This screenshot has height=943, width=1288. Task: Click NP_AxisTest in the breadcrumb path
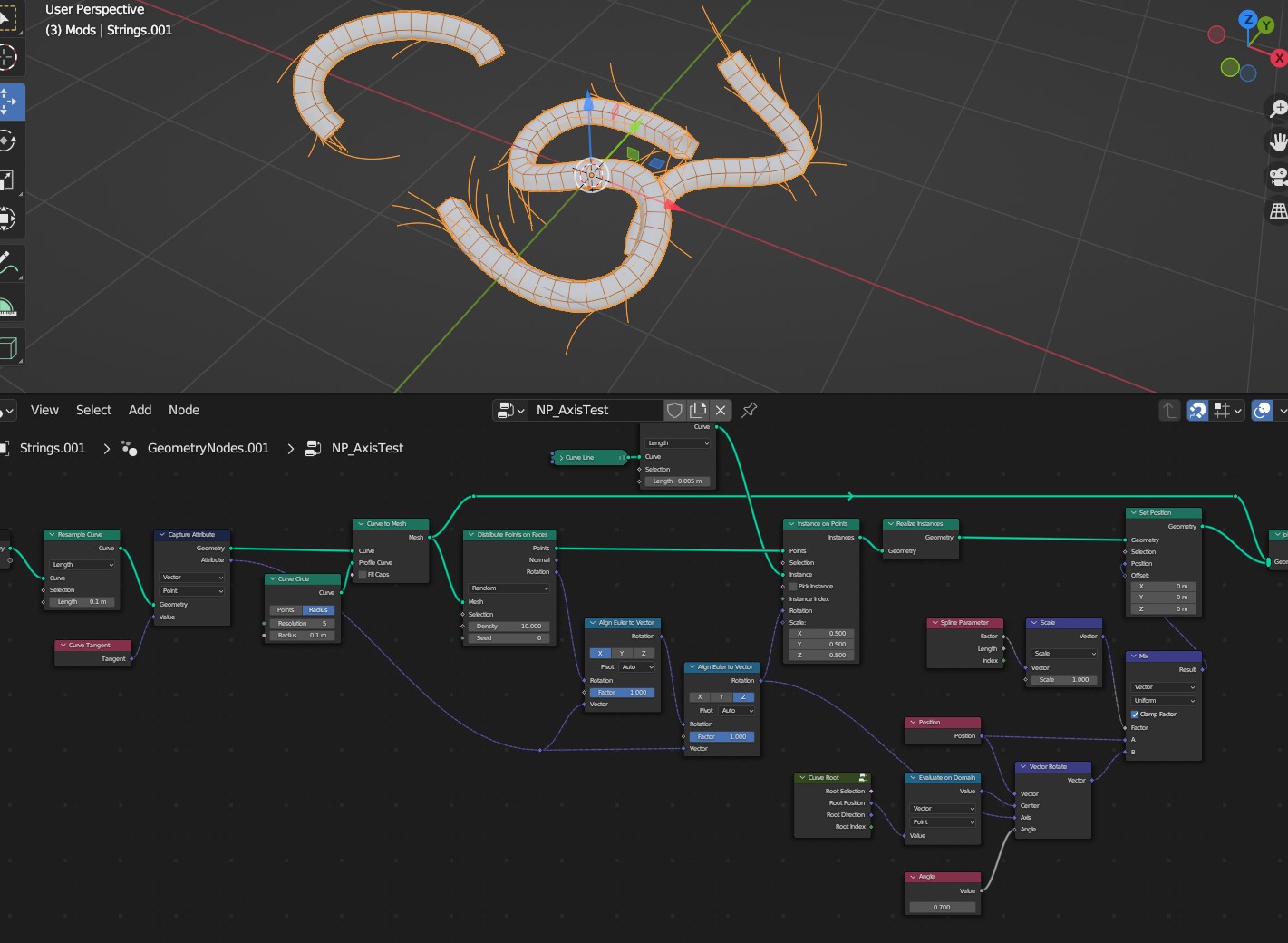pyautogui.click(x=367, y=448)
